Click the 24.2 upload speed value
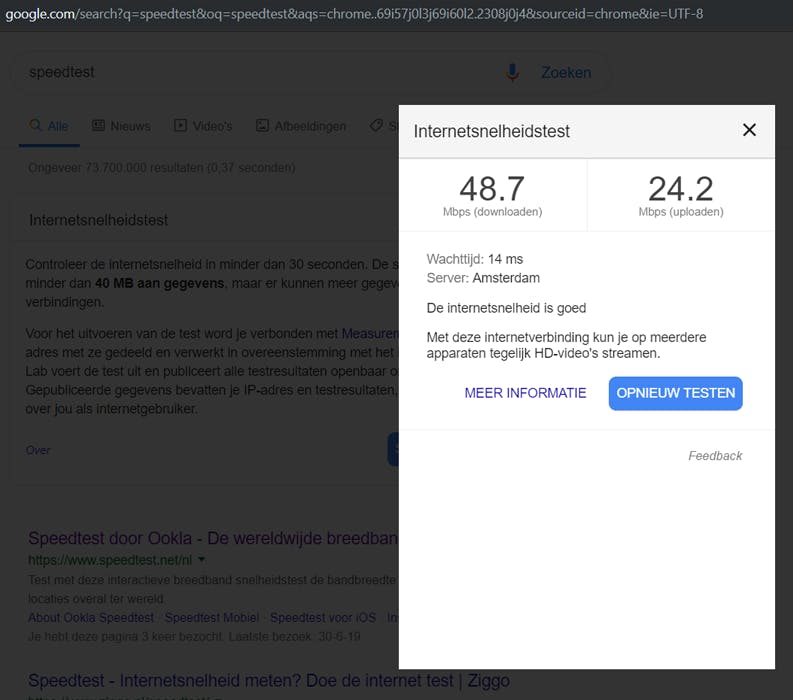This screenshot has width=793, height=700. coord(681,189)
